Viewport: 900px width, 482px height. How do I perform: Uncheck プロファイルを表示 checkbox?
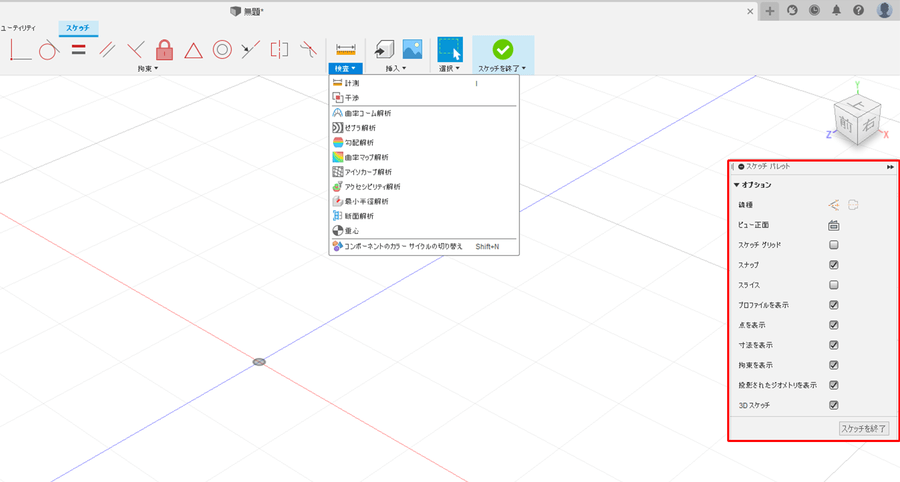(834, 305)
